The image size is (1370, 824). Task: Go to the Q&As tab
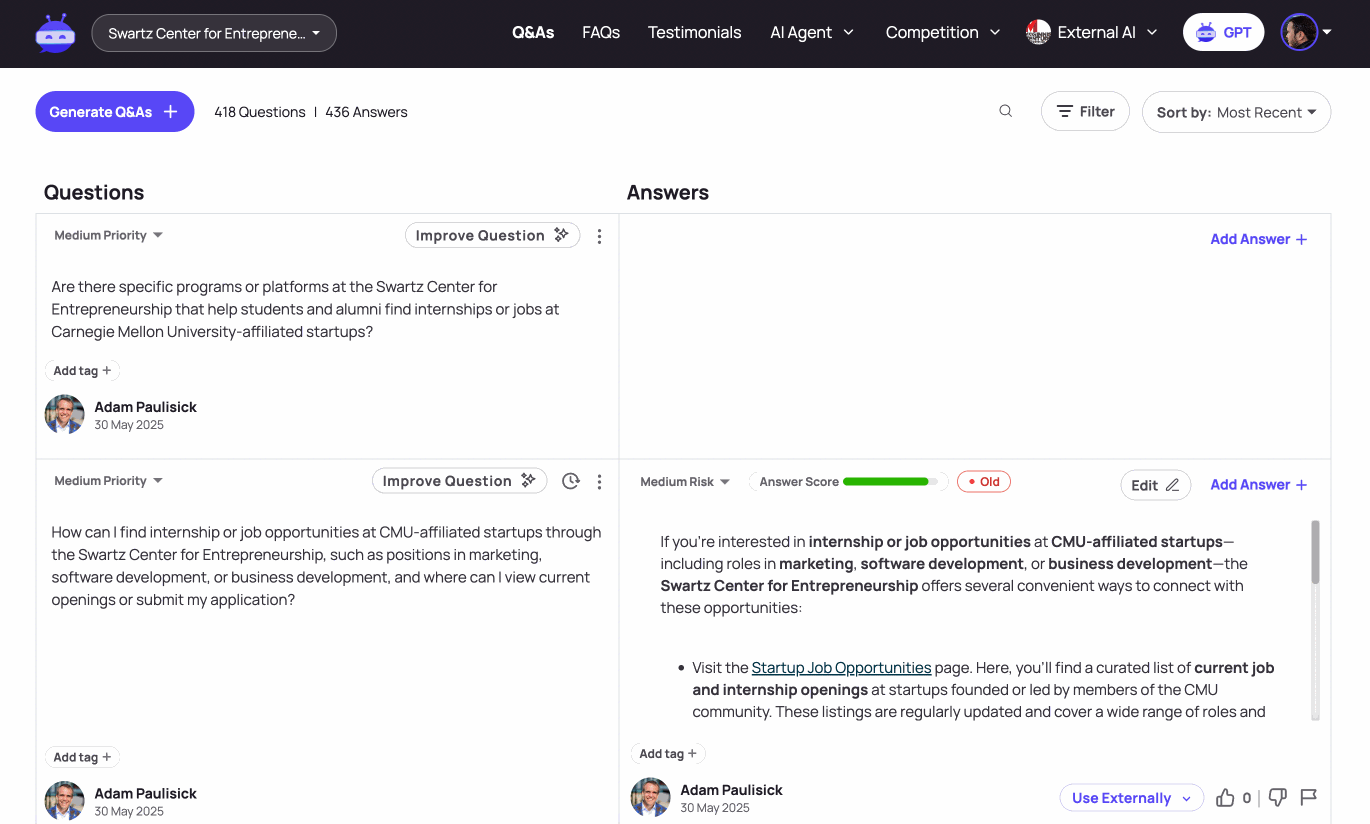533,32
